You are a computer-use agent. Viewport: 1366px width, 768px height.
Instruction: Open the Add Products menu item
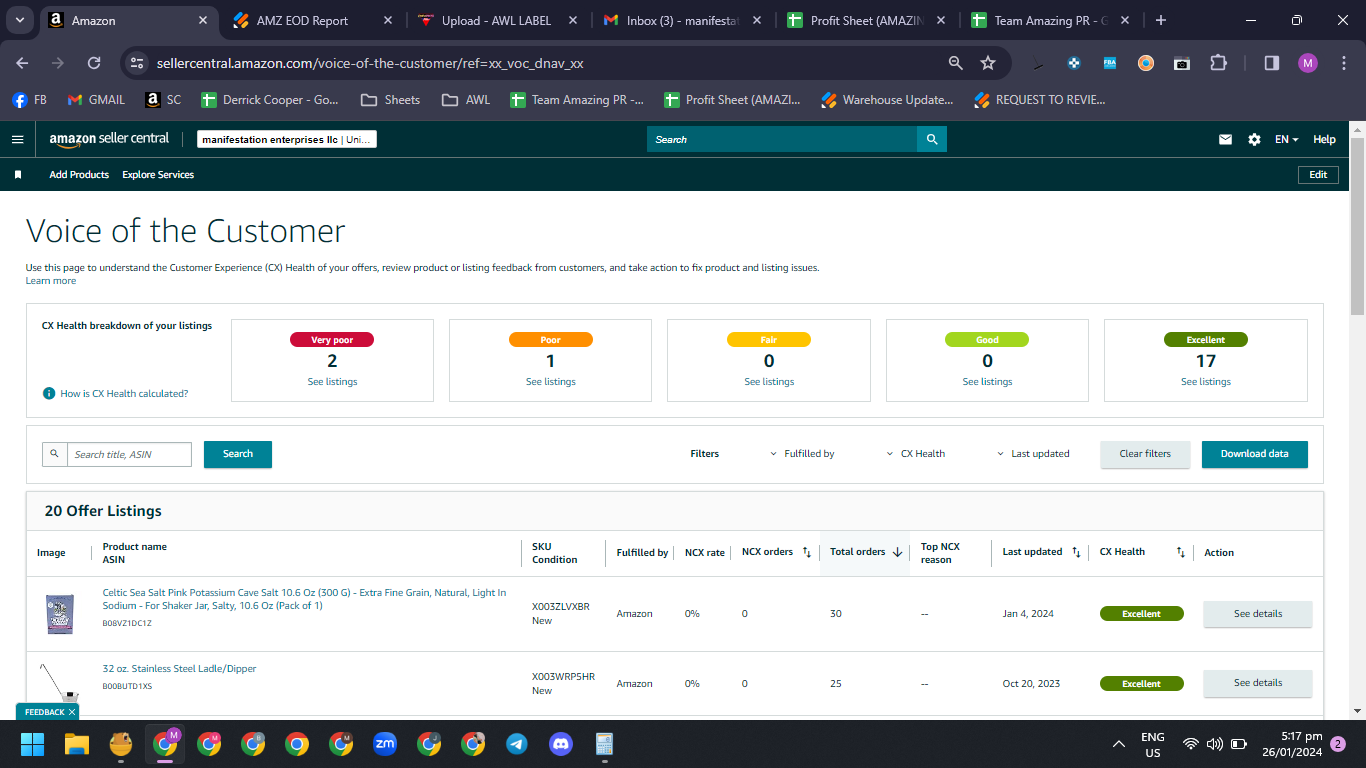click(79, 175)
